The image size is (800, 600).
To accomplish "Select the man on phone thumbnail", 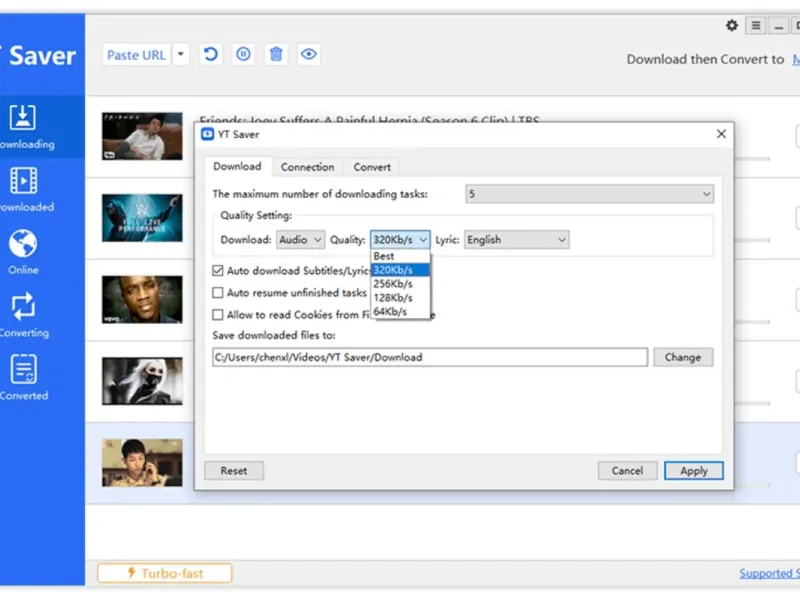I will tap(142, 463).
